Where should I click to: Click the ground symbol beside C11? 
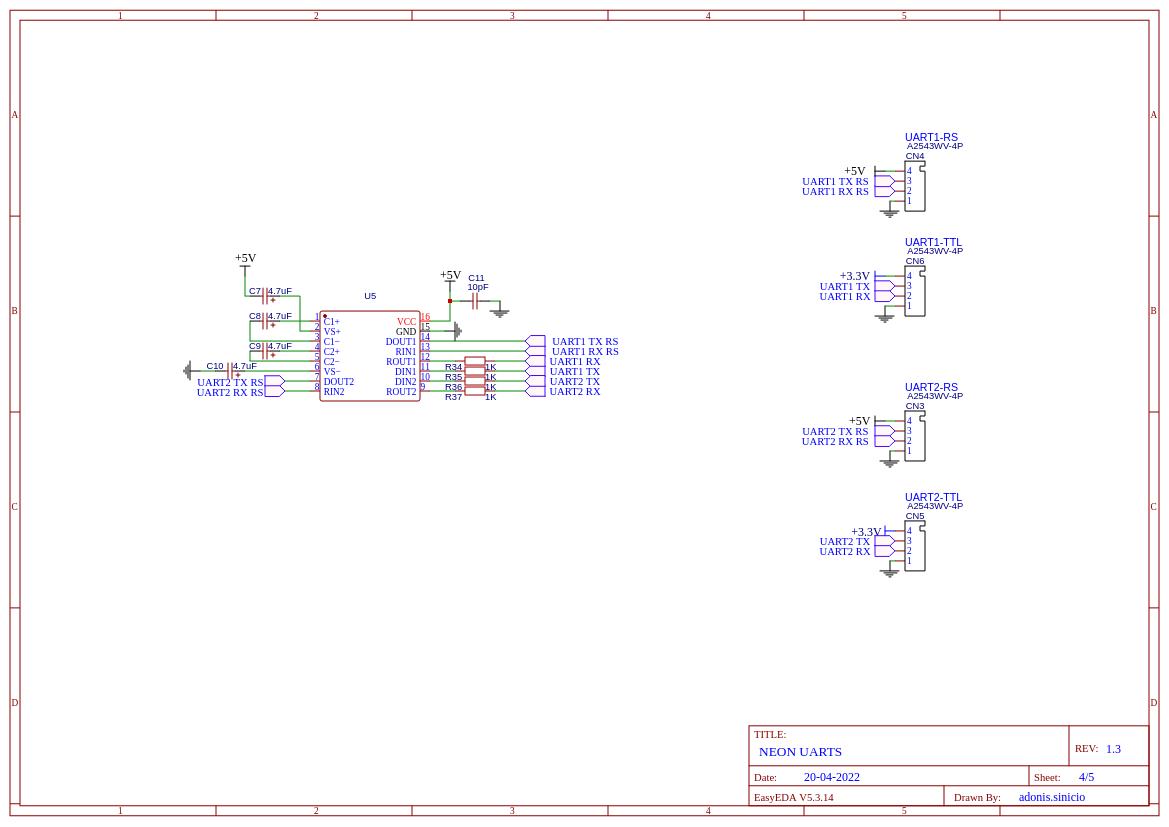coord(500,310)
